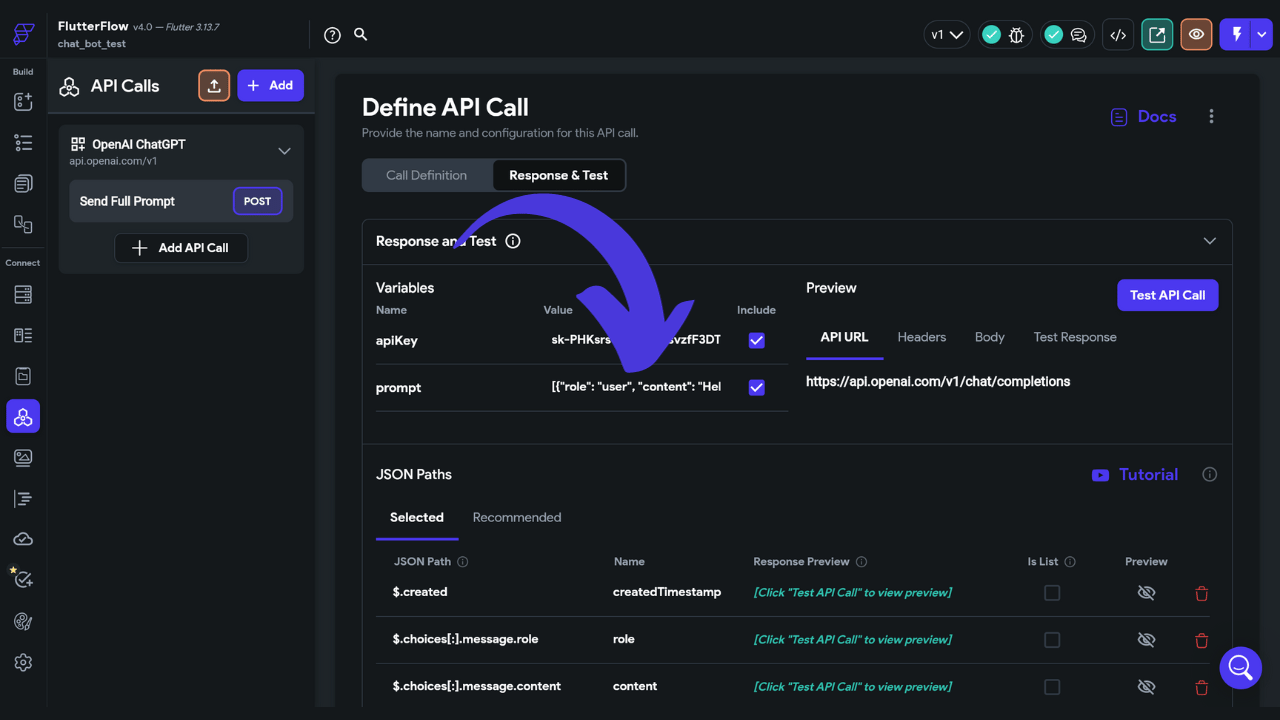Screen dimensions: 1280x720
Task: Open the comments icon in top bar
Action: [1078, 35]
